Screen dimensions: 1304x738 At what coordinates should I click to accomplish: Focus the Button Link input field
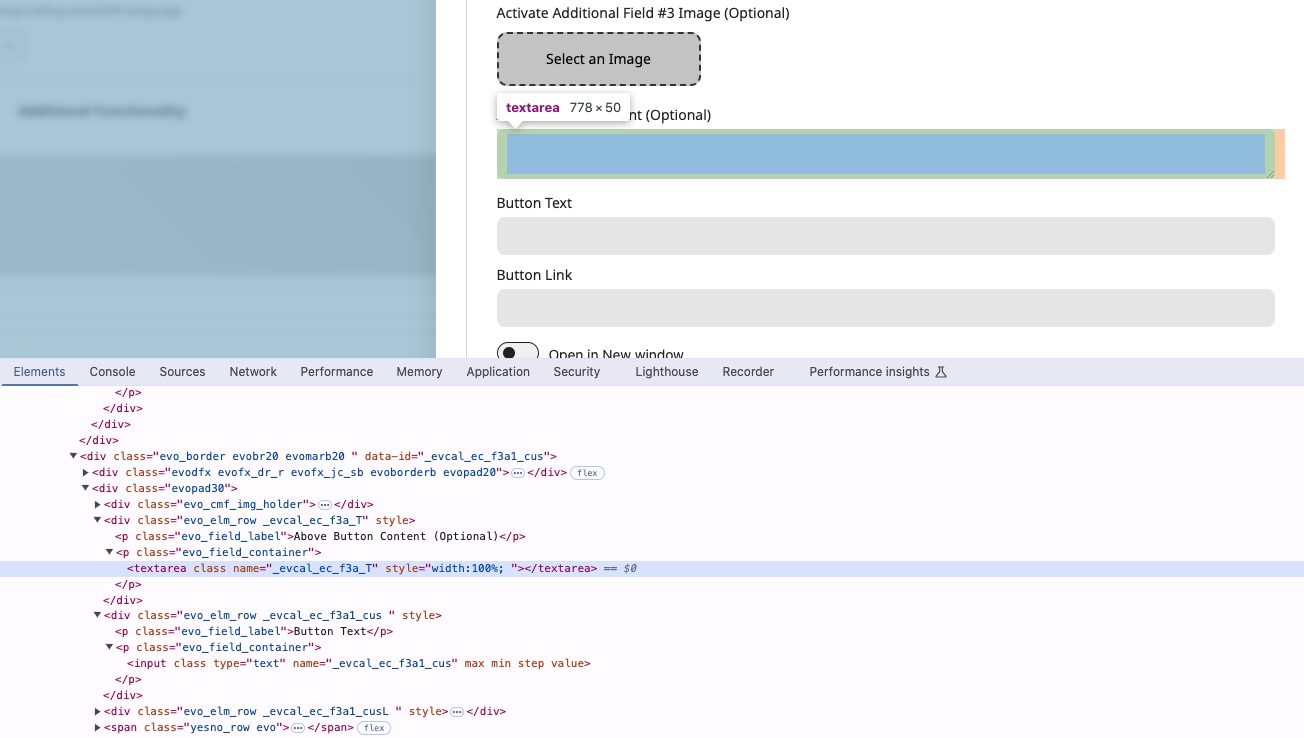[x=886, y=308]
